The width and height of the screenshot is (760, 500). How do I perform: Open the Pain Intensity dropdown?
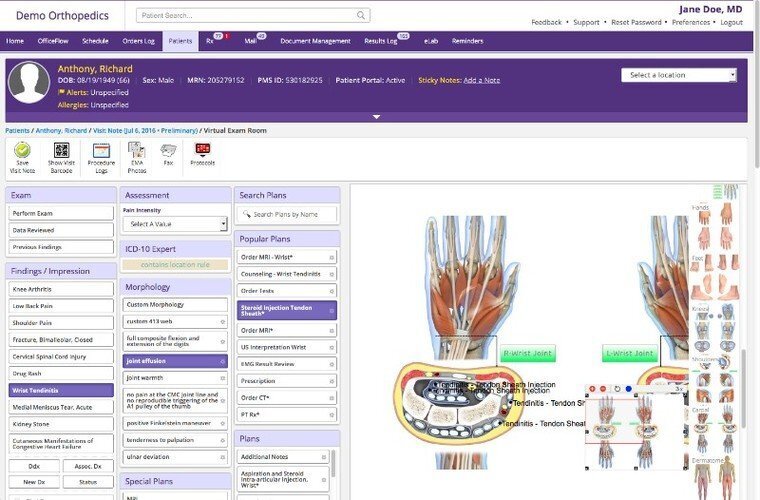pyautogui.click(x=175, y=224)
